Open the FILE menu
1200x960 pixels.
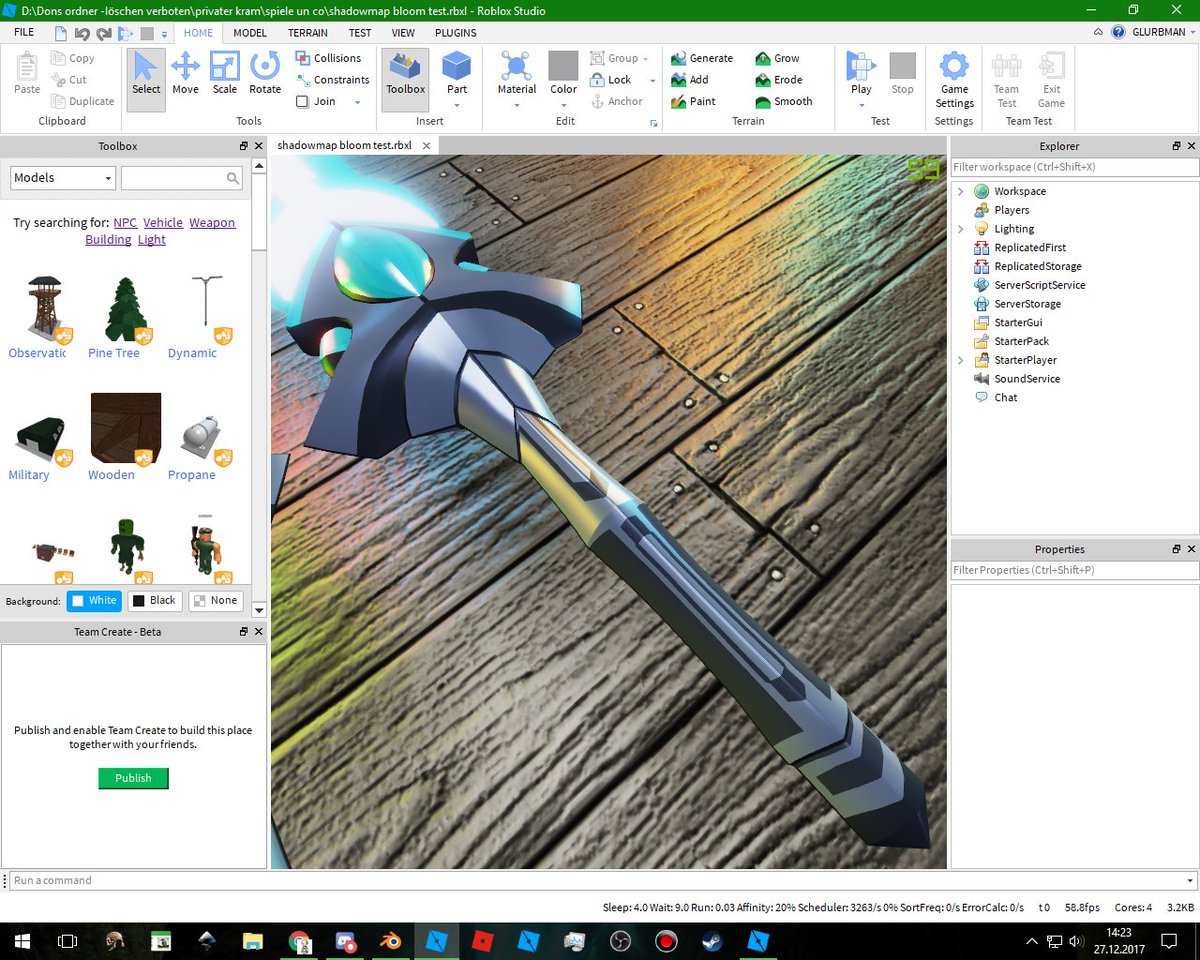click(x=24, y=32)
